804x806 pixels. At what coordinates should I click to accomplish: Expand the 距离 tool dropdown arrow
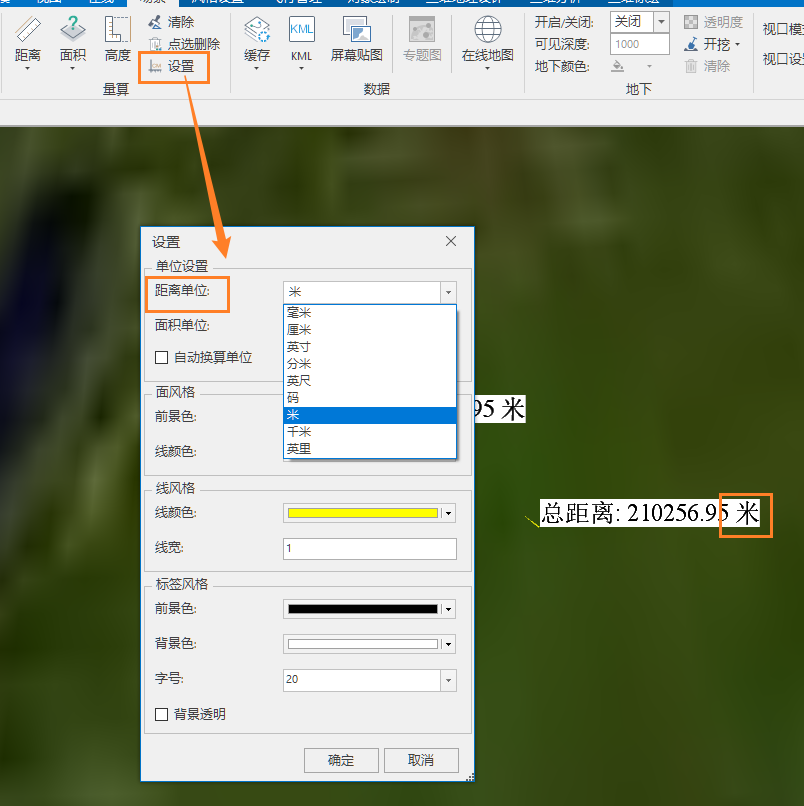coord(28,68)
